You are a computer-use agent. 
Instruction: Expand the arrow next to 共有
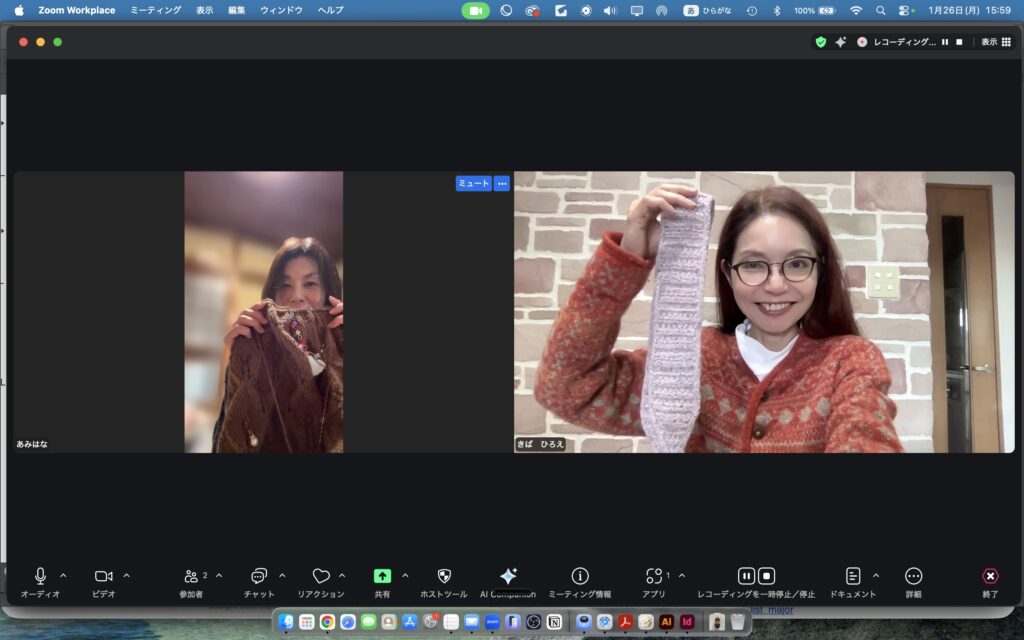[405, 575]
